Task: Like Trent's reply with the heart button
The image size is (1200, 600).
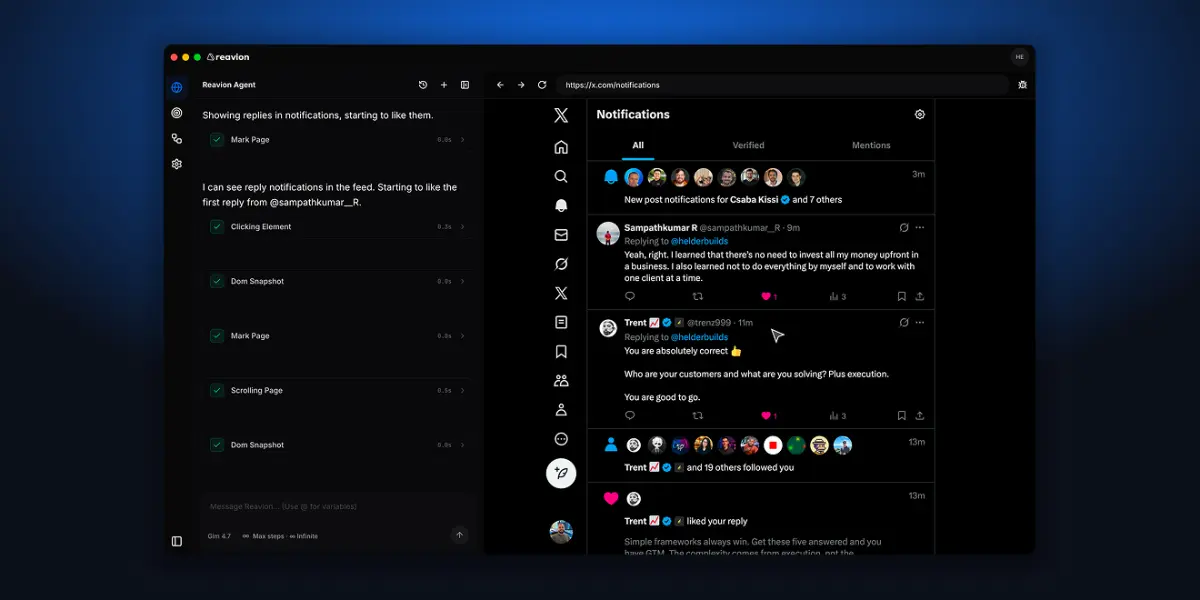Action: click(x=768, y=415)
